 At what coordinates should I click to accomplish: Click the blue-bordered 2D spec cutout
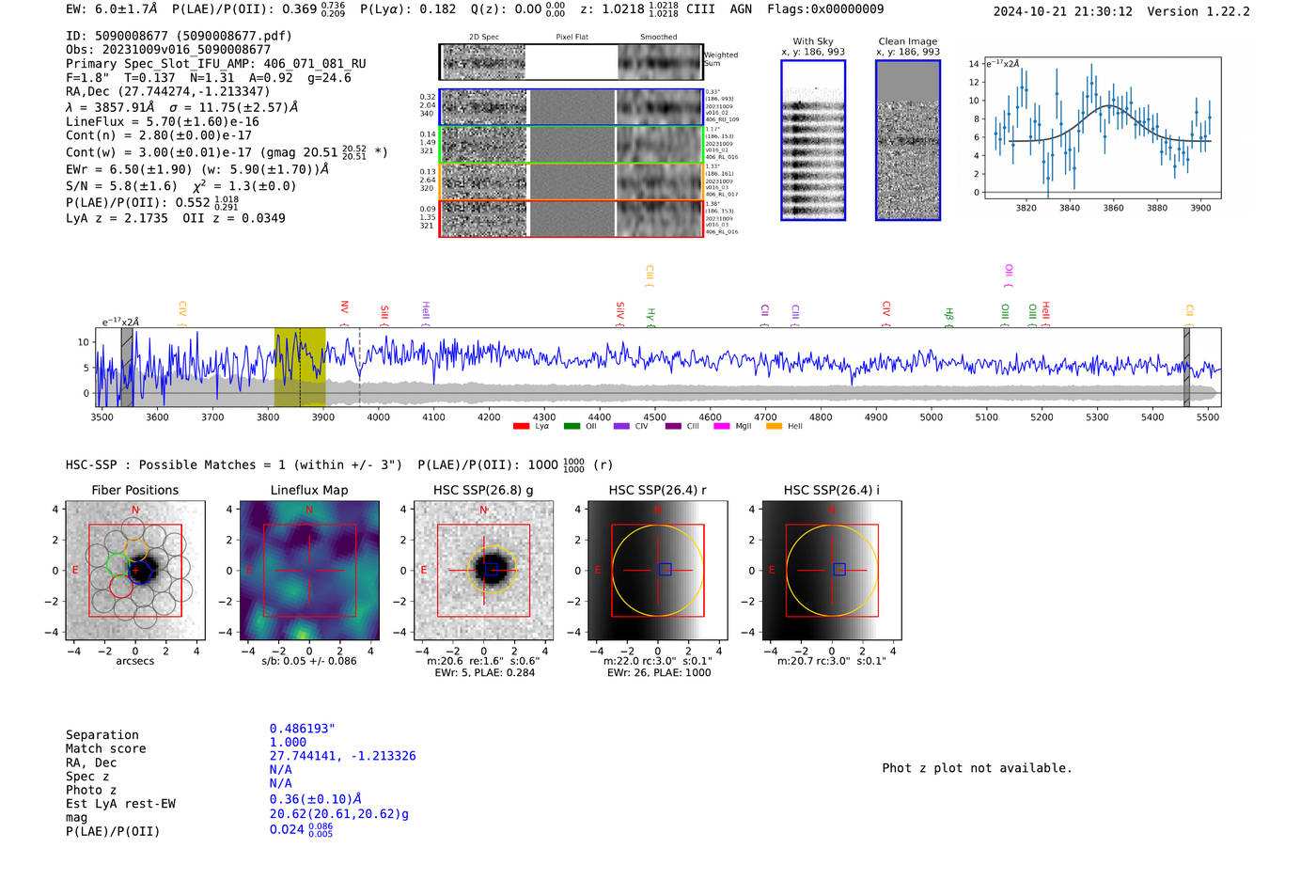point(571,107)
